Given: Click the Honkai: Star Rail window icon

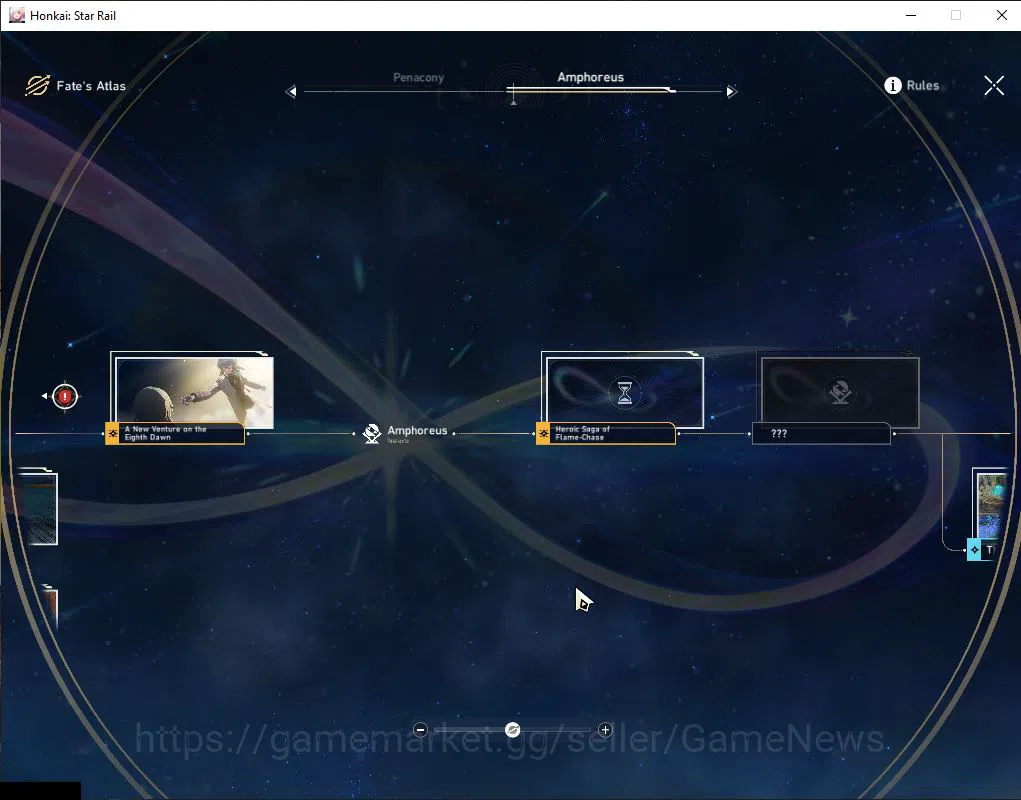Looking at the screenshot, I should coord(17,15).
